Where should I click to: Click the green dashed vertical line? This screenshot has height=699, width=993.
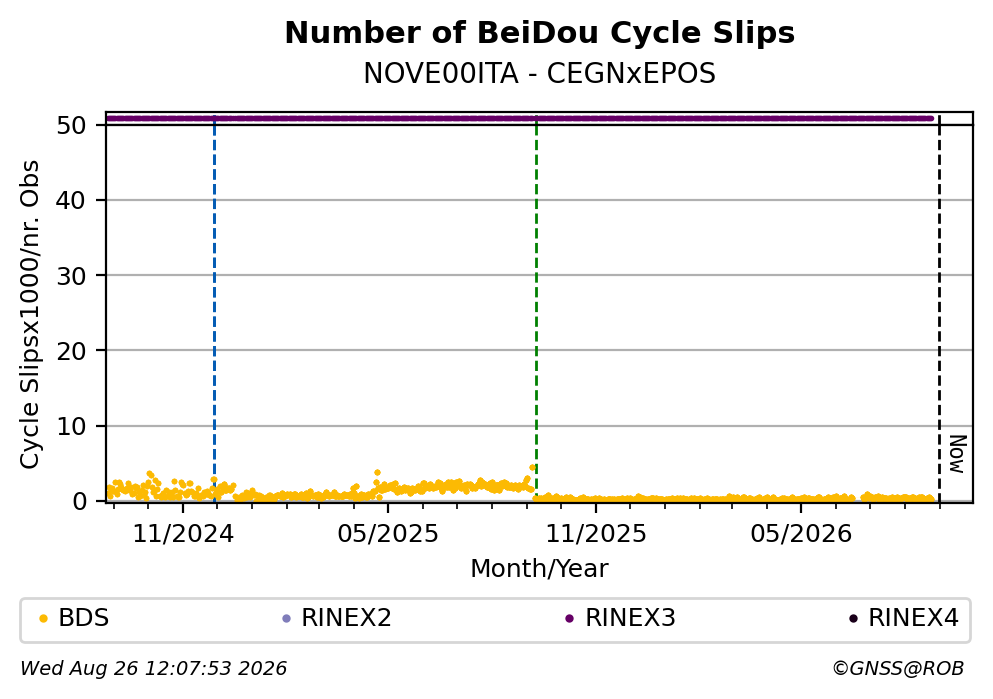(x=536, y=310)
